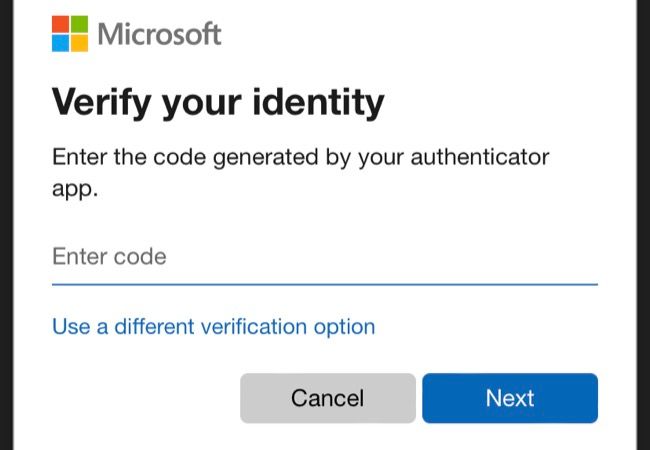Click the blank white area left of Cancel

tap(140, 398)
